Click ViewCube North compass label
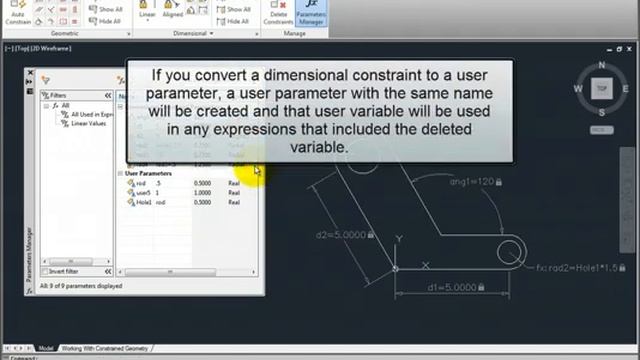The image size is (640, 360). [602, 65]
